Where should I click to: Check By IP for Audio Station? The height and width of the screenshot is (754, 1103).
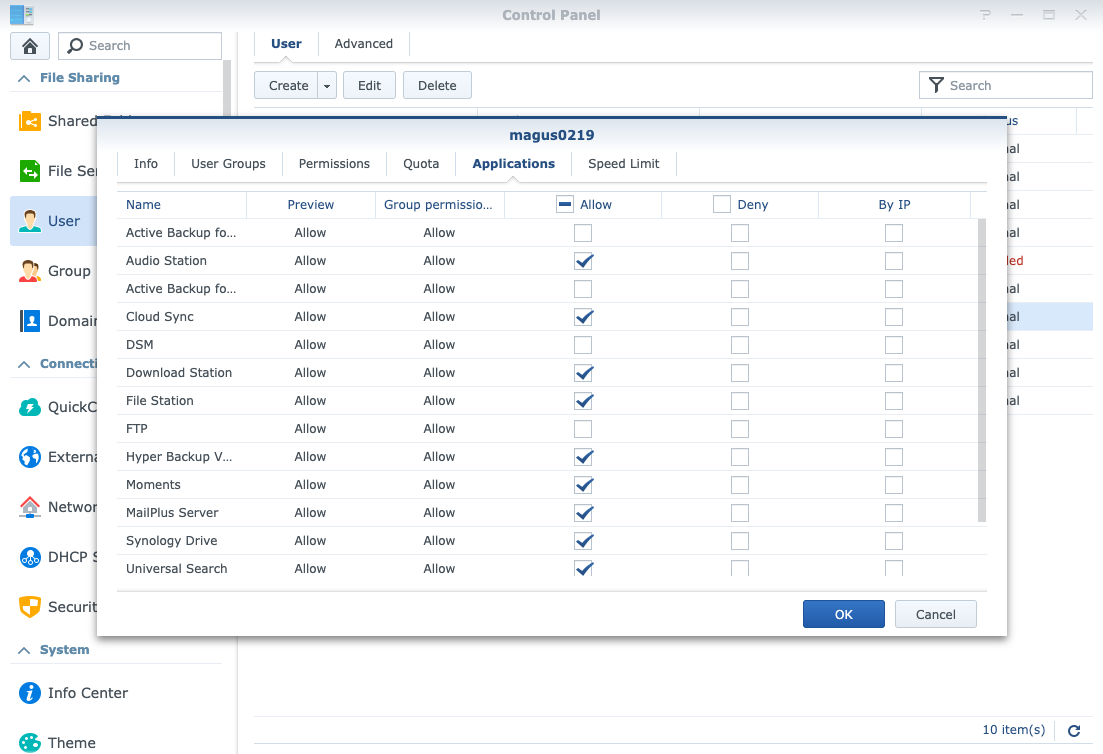[x=894, y=261]
